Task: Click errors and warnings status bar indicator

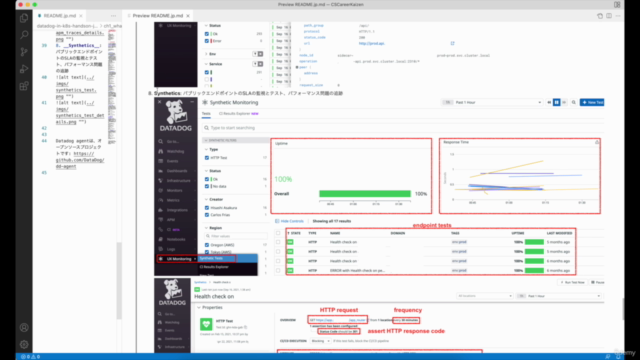Action: [31, 357]
